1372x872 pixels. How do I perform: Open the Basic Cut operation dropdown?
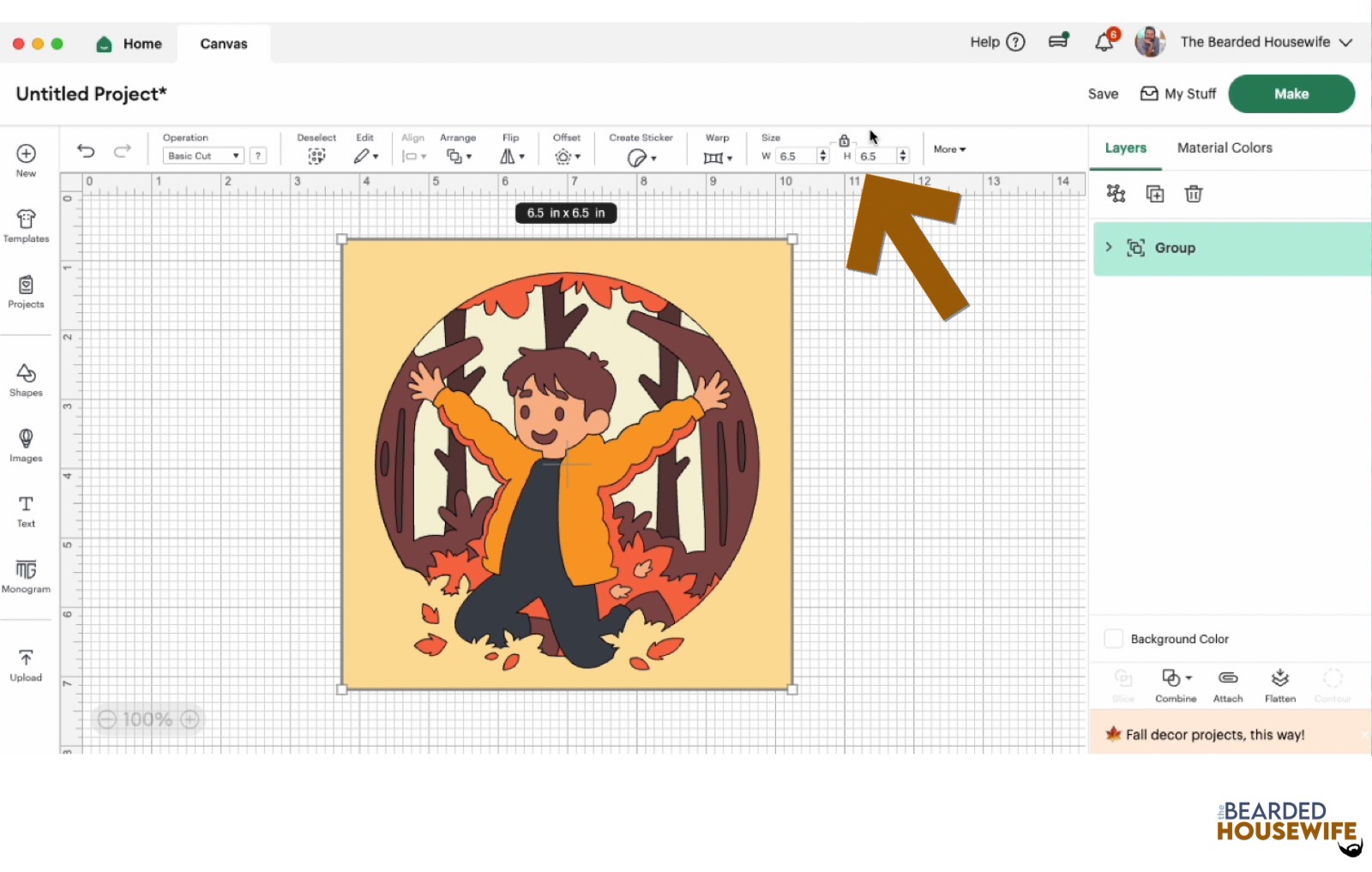[202, 155]
